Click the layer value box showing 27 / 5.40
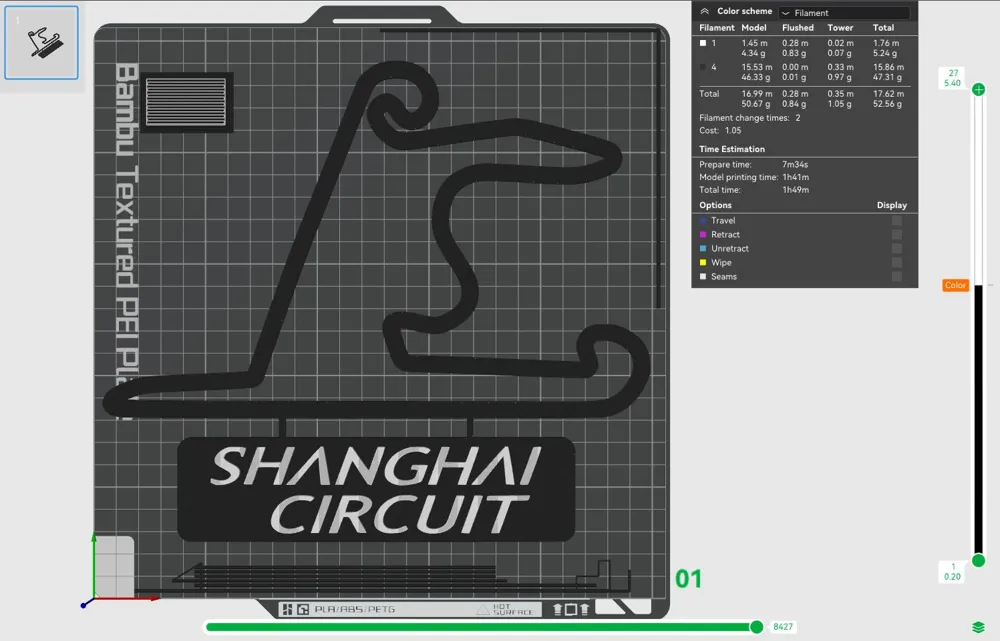 [953, 79]
